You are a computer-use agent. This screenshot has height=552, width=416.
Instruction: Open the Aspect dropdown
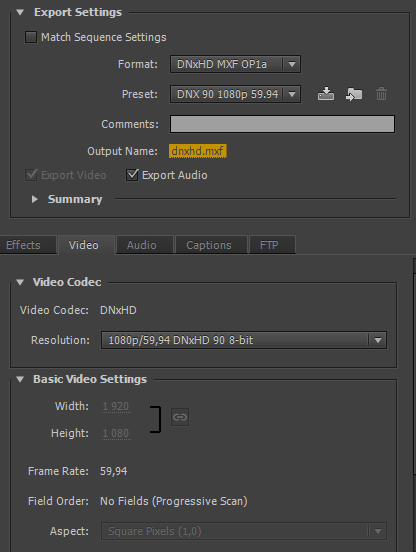[x=244, y=531]
